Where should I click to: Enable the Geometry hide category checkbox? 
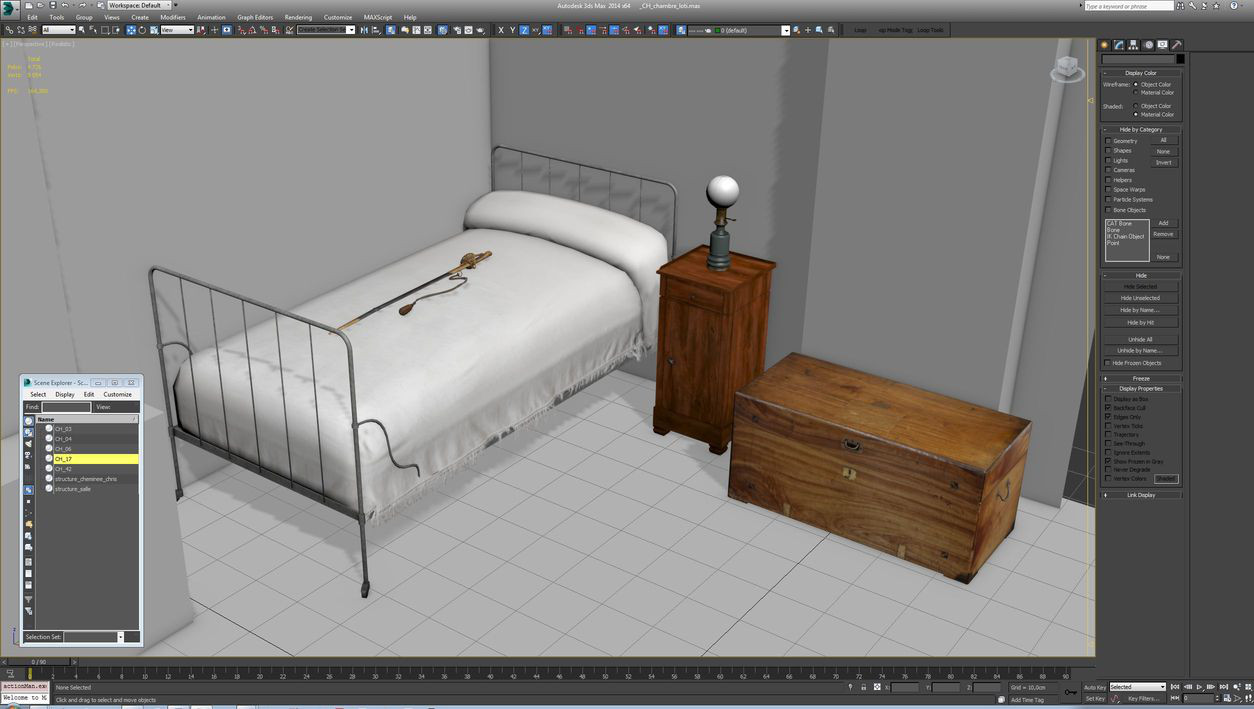coord(1108,141)
